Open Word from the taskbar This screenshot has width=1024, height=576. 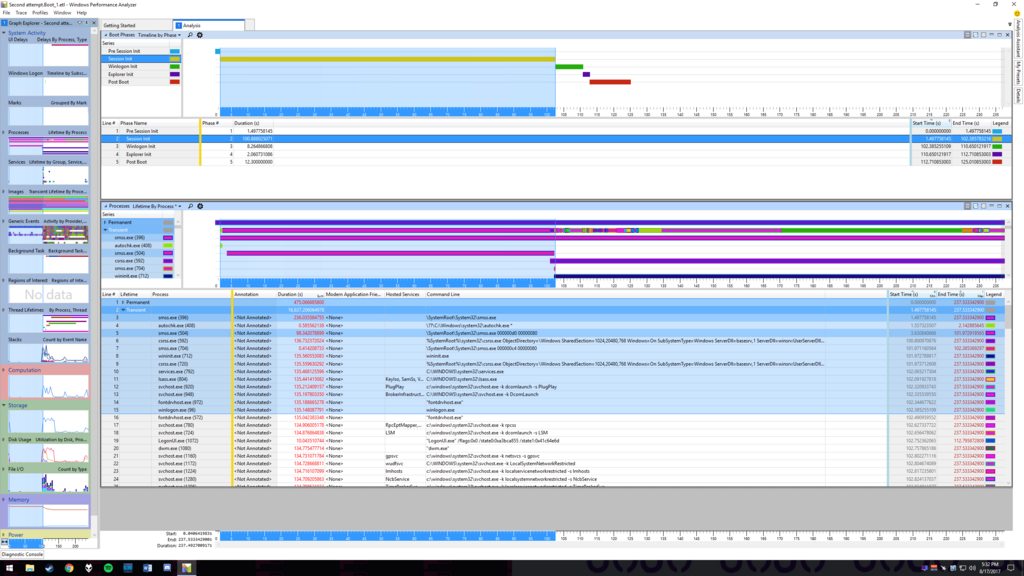[x=147, y=568]
